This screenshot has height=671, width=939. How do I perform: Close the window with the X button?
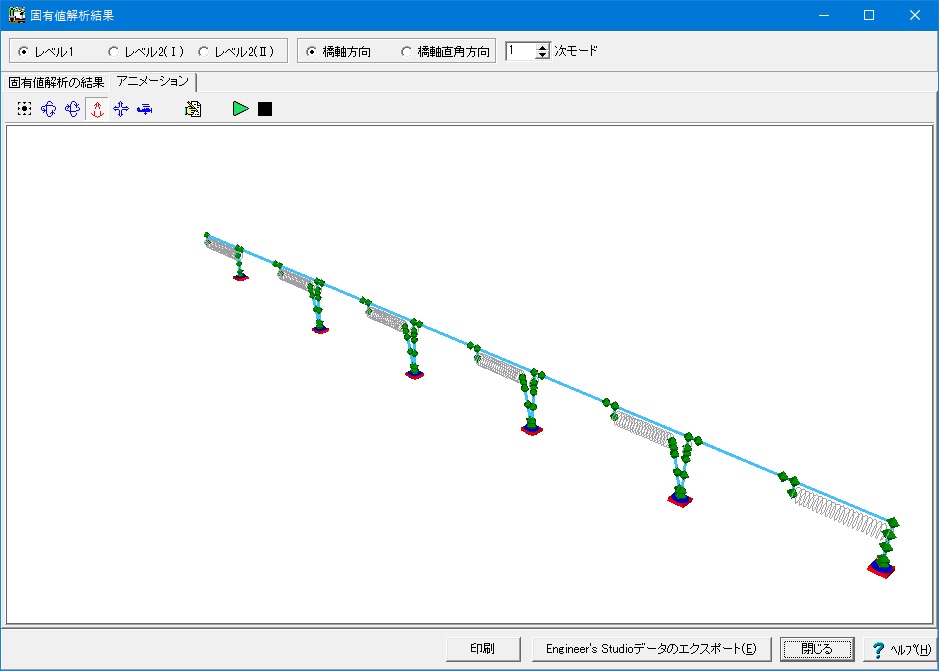coord(914,15)
